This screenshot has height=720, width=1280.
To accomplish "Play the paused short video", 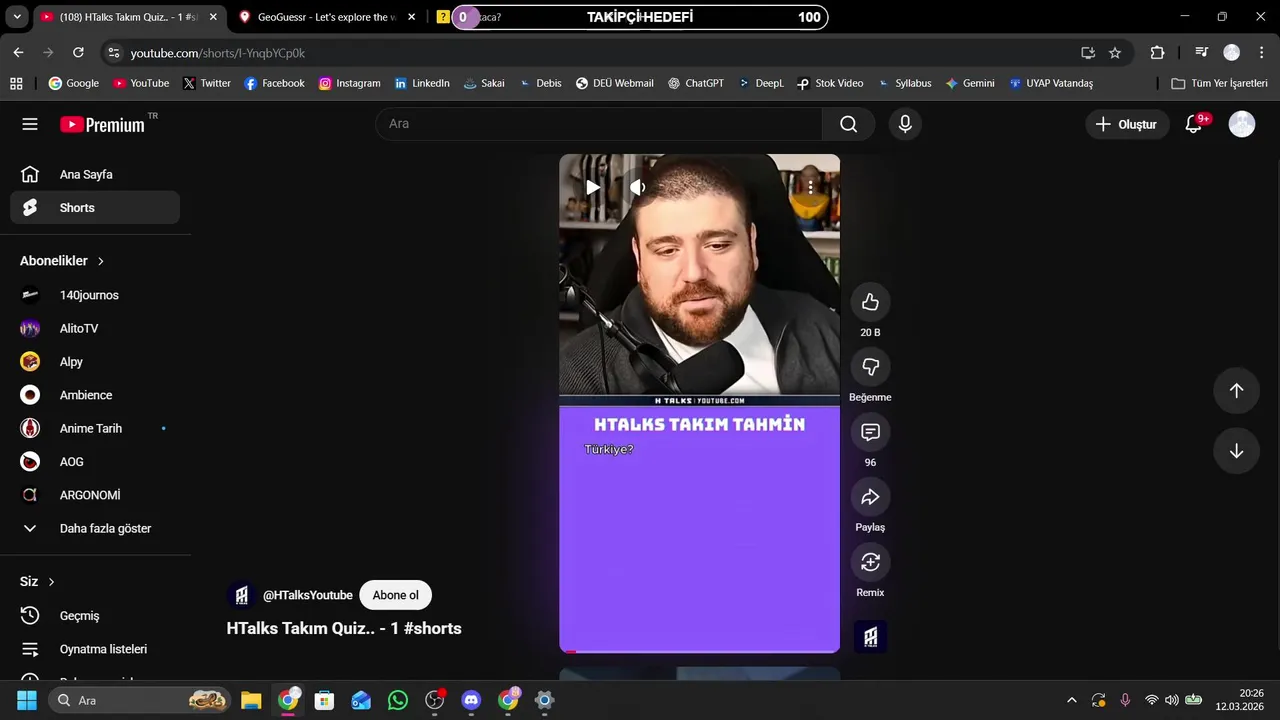I will pos(592,187).
